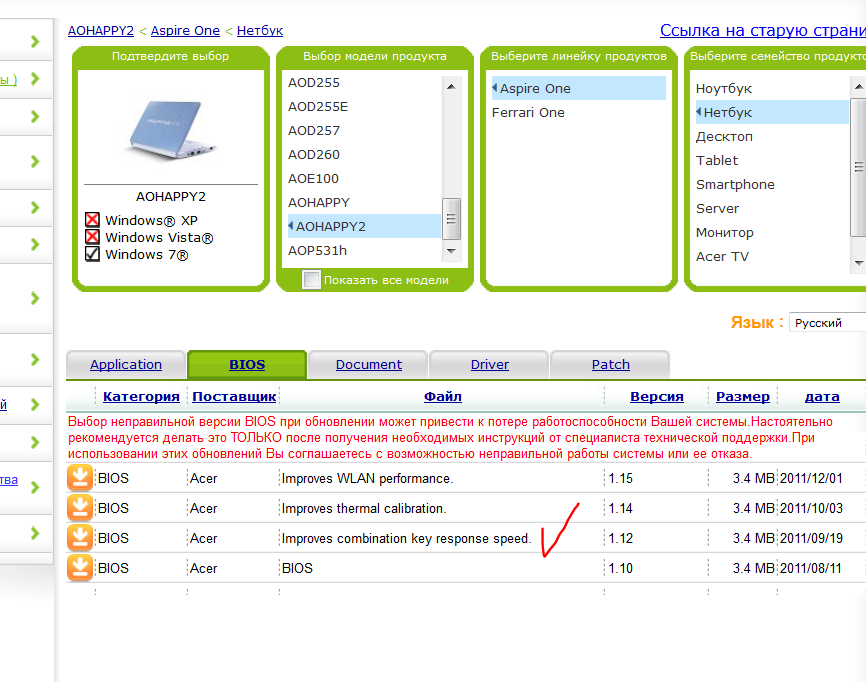Click product family list scroll up arrow
866x682 pixels.
[858, 87]
